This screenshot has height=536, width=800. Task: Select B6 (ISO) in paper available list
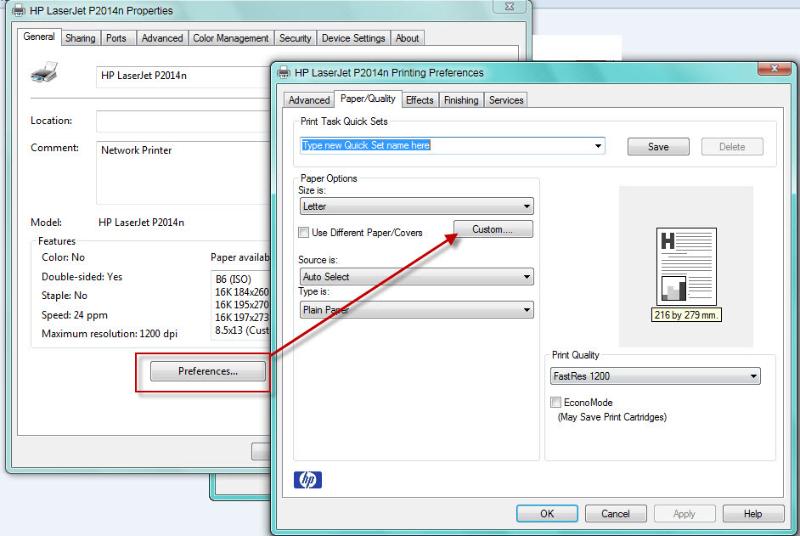tap(233, 279)
